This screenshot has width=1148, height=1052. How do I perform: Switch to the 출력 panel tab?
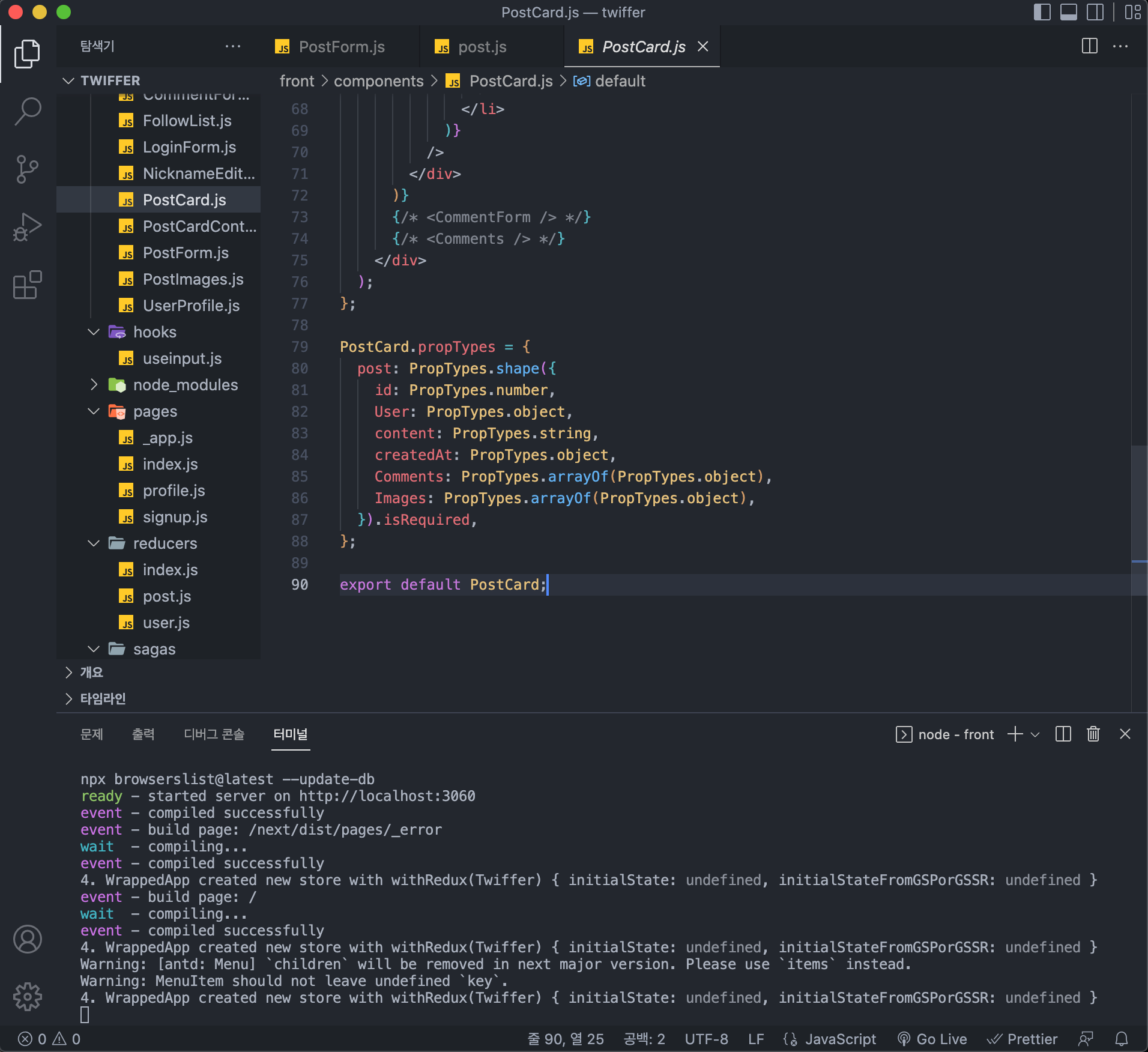click(x=143, y=734)
